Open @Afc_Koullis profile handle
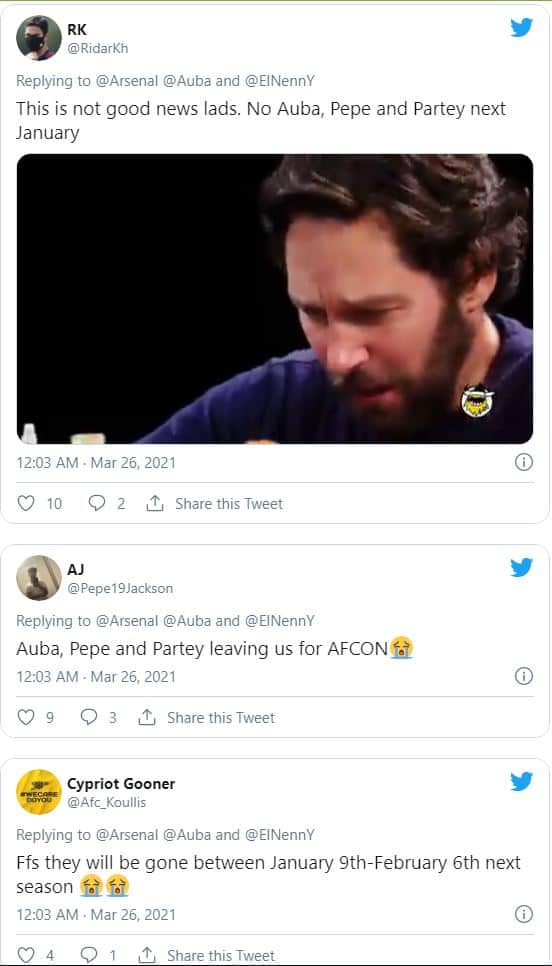Image resolution: width=552 pixels, height=966 pixels. (106, 802)
